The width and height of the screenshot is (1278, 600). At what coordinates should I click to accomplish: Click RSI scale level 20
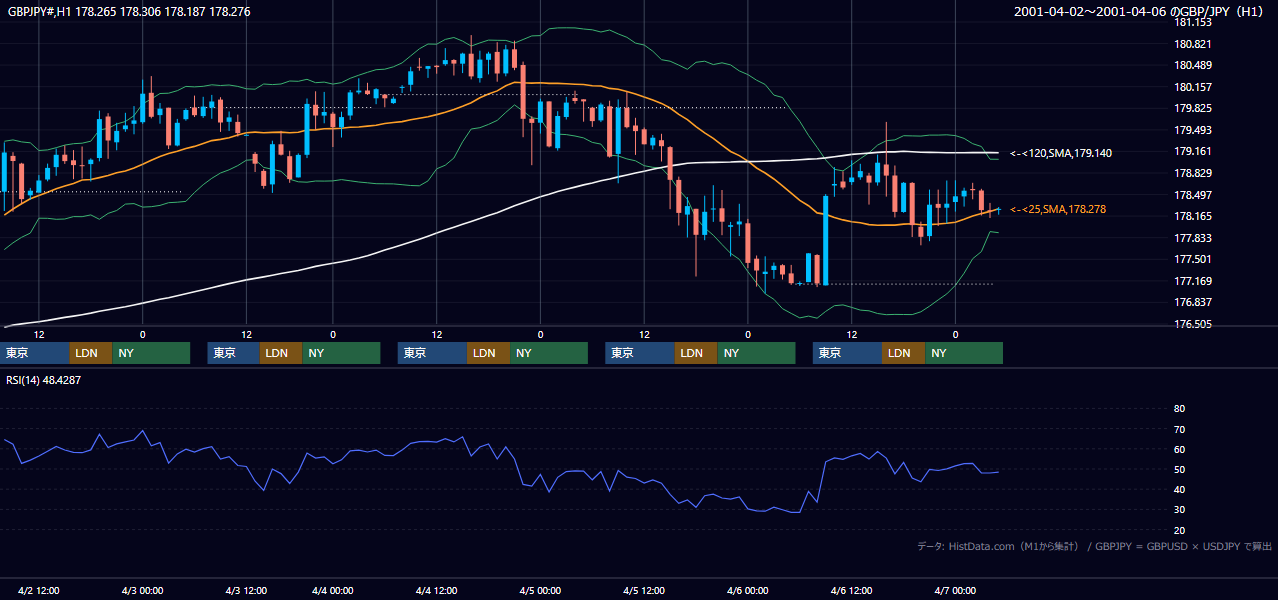click(1179, 530)
